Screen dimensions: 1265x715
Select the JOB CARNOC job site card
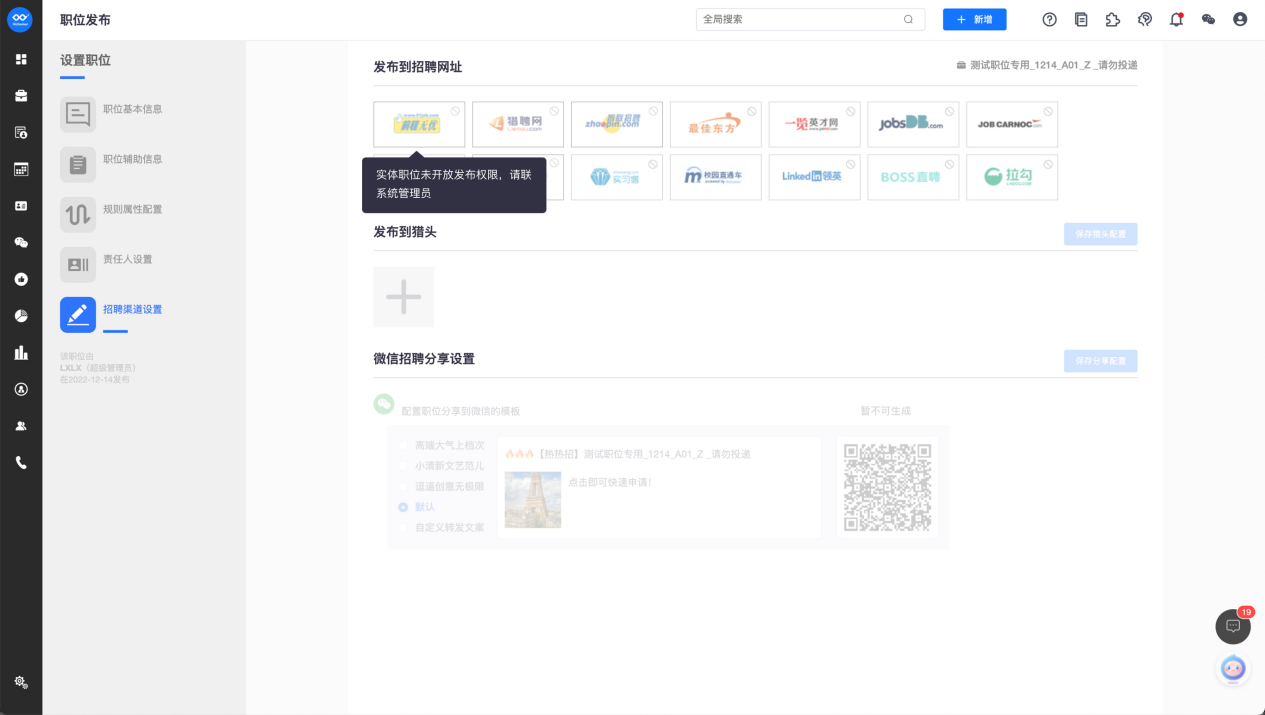point(1012,124)
